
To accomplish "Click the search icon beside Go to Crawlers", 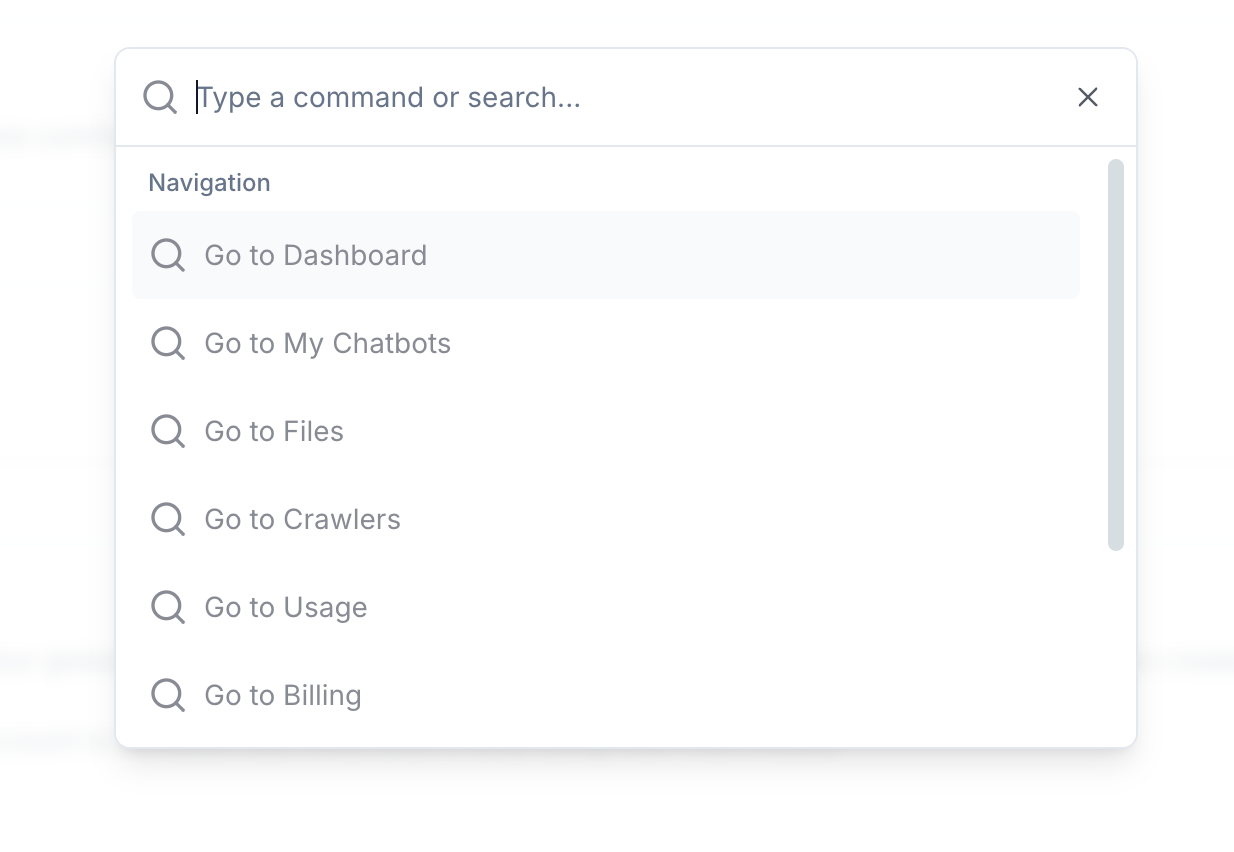I will click(167, 519).
